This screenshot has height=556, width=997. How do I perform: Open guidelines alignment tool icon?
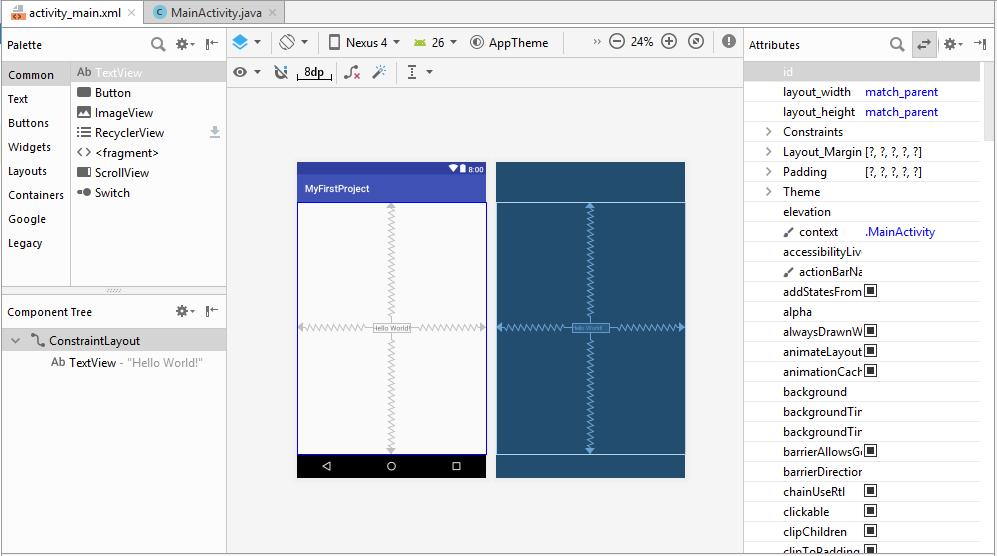pos(412,72)
